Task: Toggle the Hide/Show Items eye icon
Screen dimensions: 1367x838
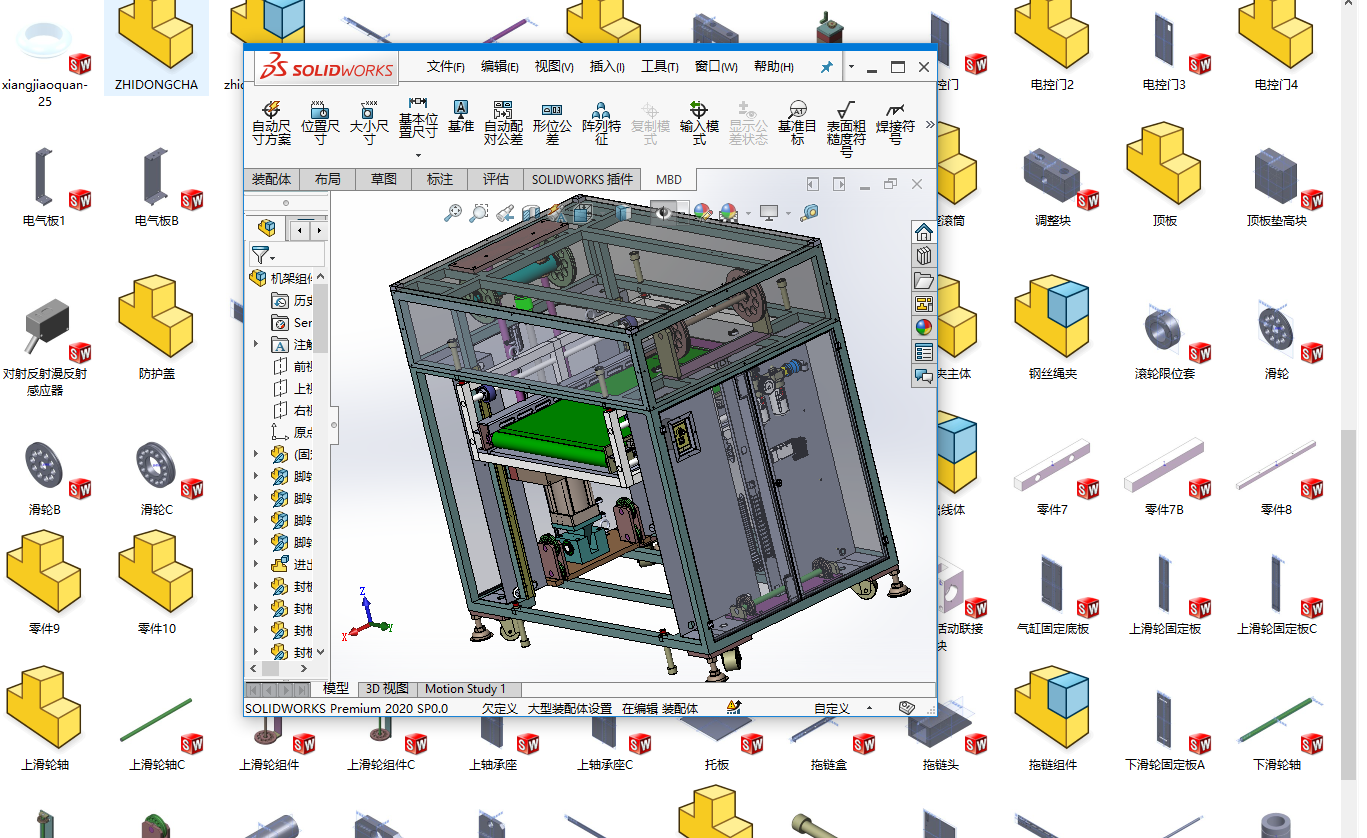Action: [x=663, y=212]
